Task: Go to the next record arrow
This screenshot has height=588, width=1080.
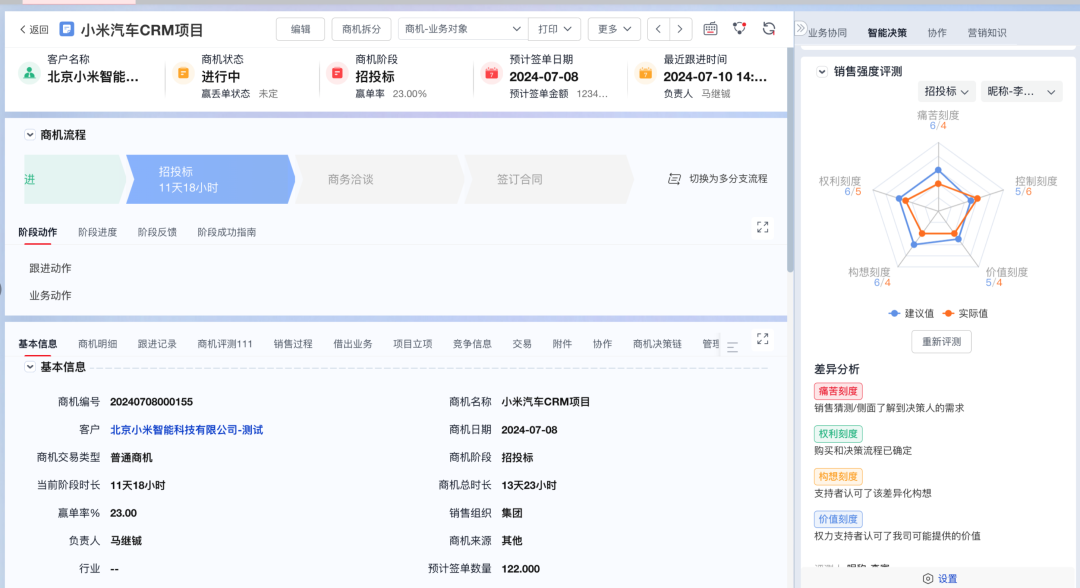Action: coord(680,29)
